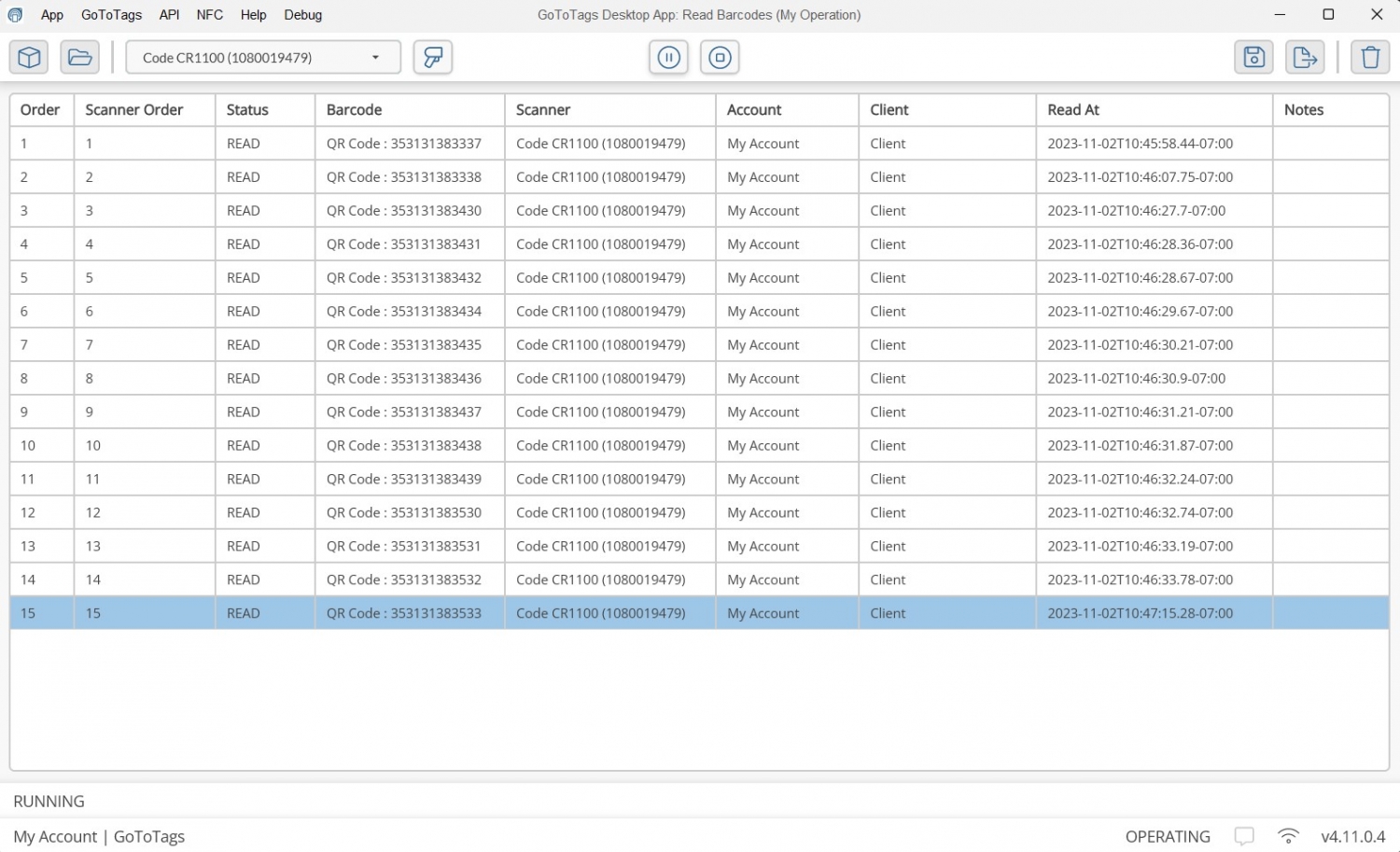Click the package/box icon in the toolbar
The image size is (1400, 852).
pyautogui.click(x=28, y=57)
